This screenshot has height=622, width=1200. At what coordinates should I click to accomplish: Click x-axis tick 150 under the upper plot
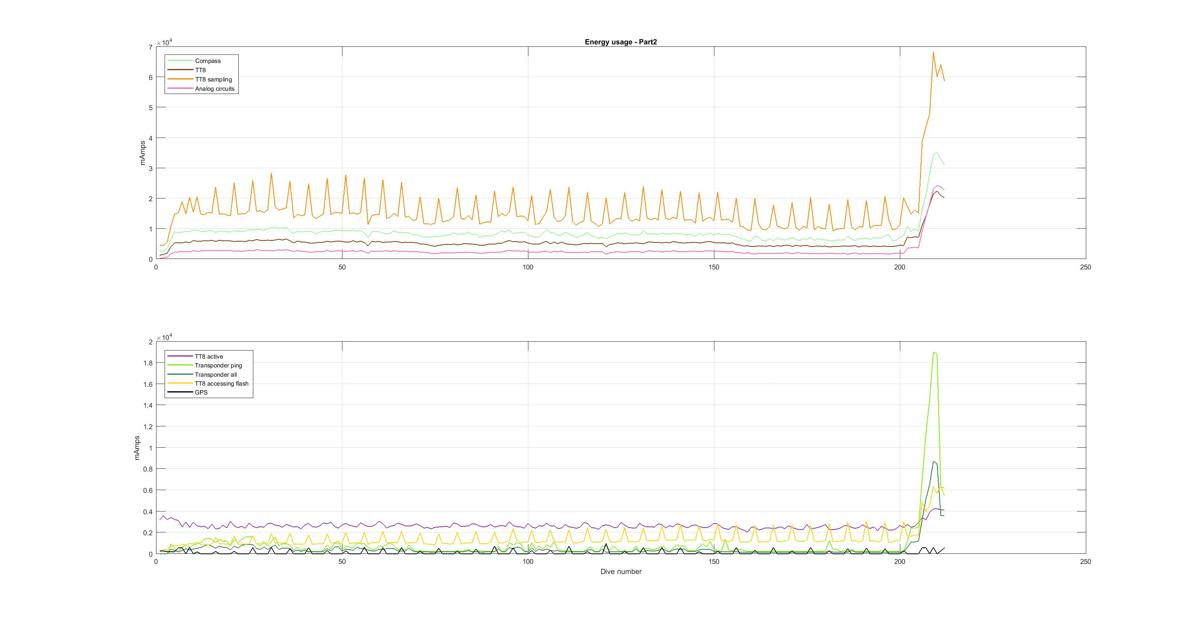(x=714, y=267)
